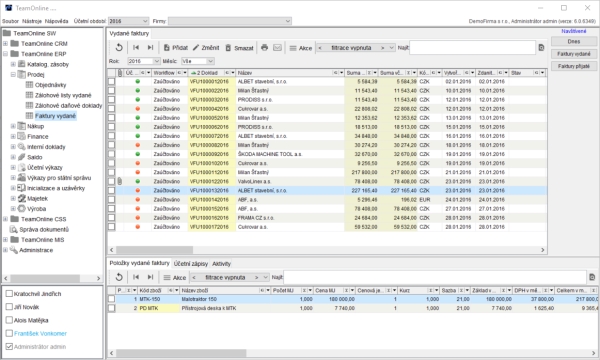Click Pridat add button
Image resolution: width=600 pixels, height=360 pixels.
coord(176,48)
